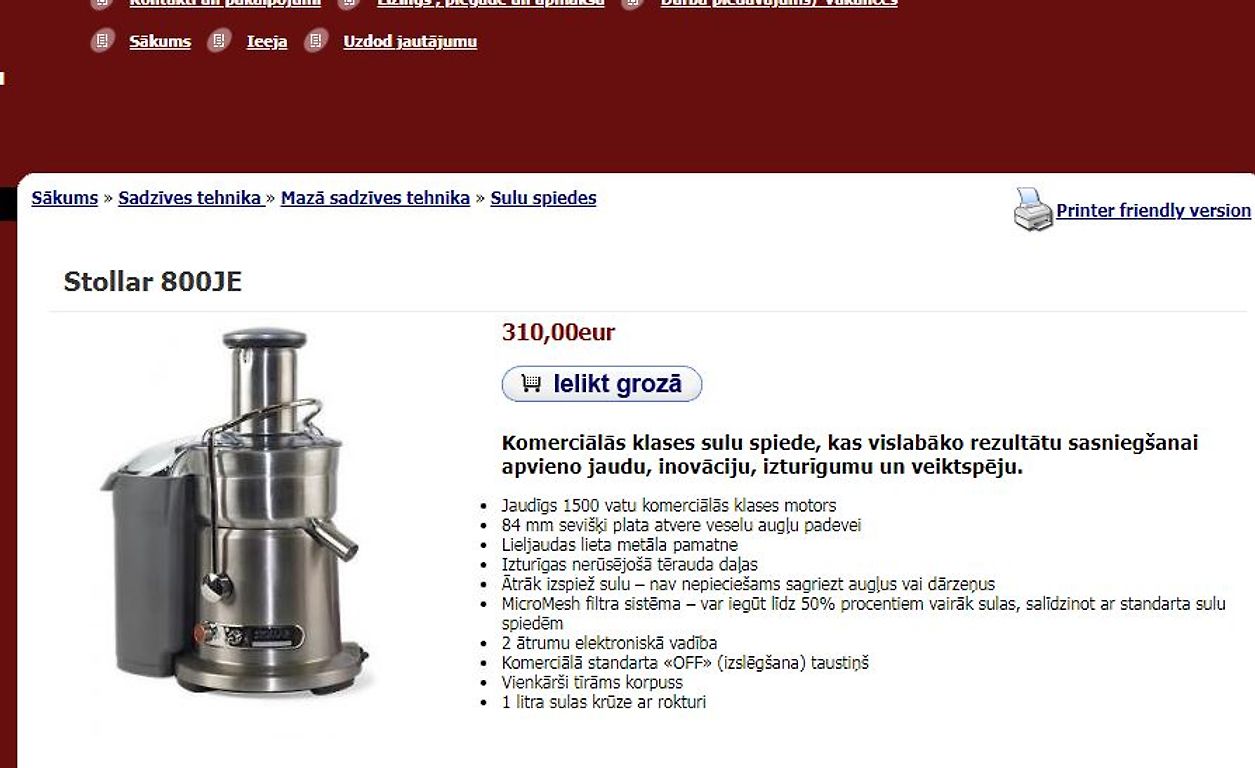Click the page icon beside Uzdod jautājumu
Image resolution: width=1255 pixels, height=768 pixels.
click(316, 41)
